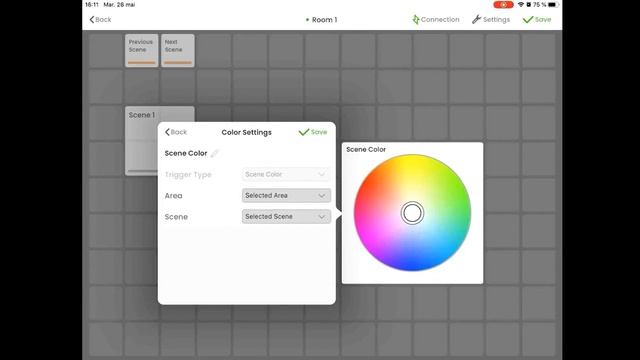Select the Scene 1 tile
Image resolution: width=640 pixels, height=360 pixels.
point(142,141)
